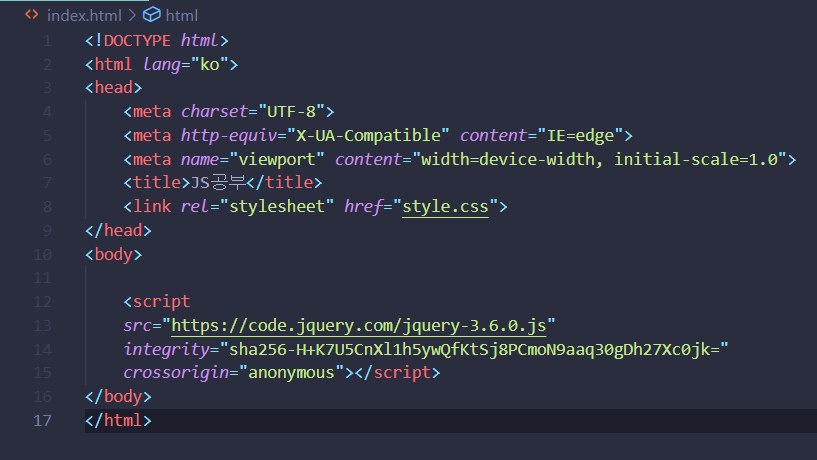Click the closing title tag
This screenshot has width=817, height=460.
284,183
